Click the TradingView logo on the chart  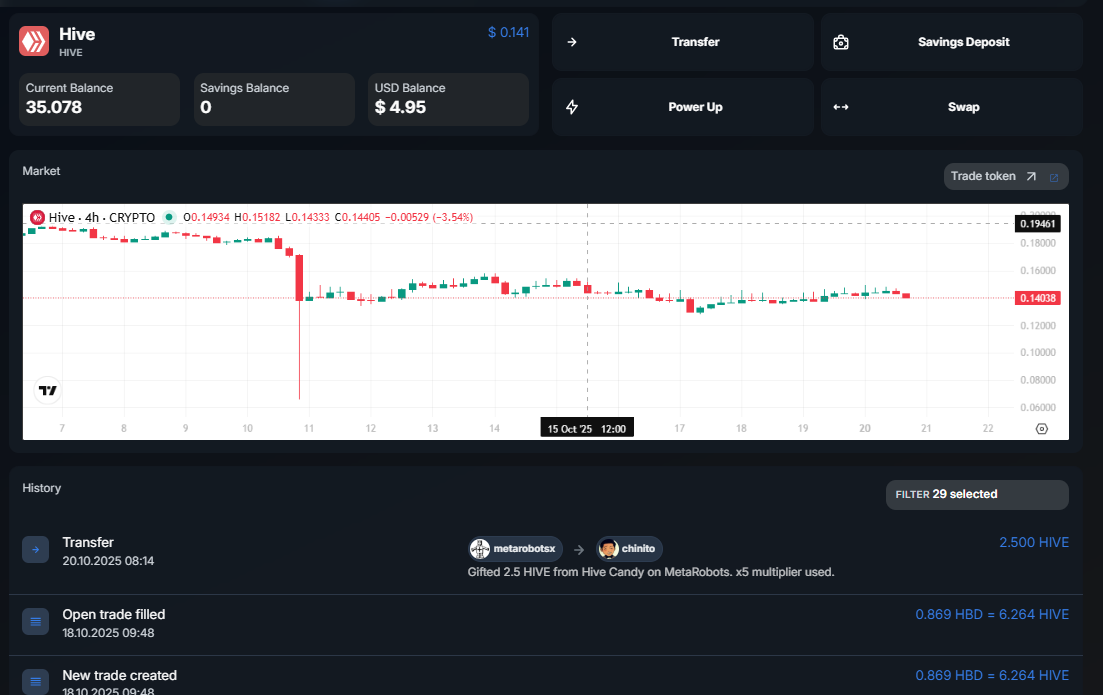coord(47,391)
